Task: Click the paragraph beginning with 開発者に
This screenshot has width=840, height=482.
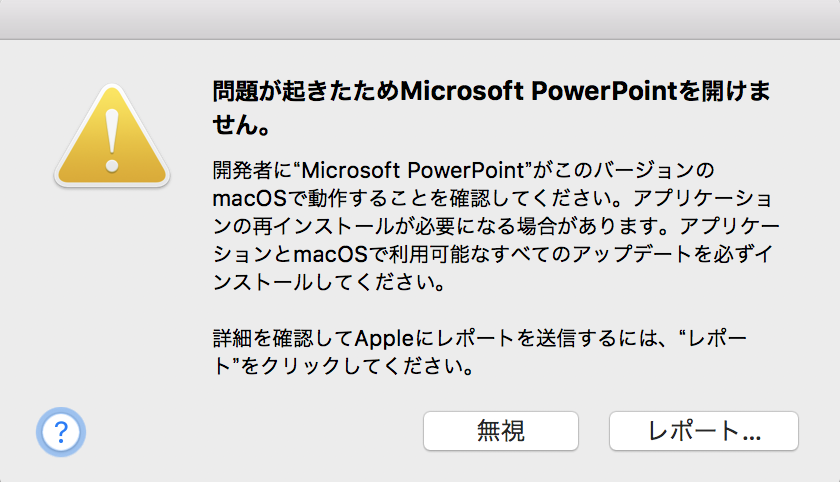Action: click(492, 224)
